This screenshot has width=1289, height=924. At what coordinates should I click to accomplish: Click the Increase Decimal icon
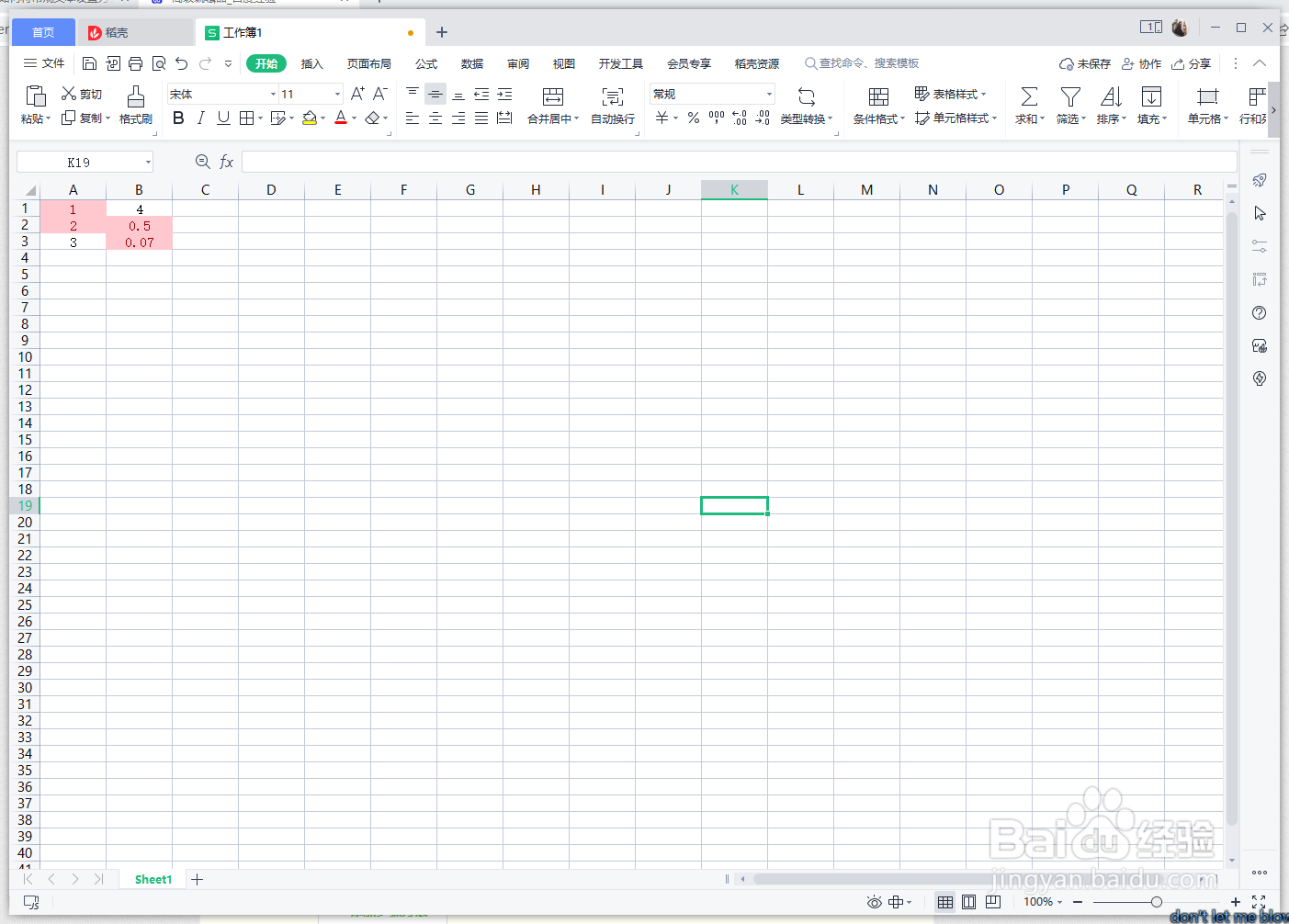click(x=740, y=118)
